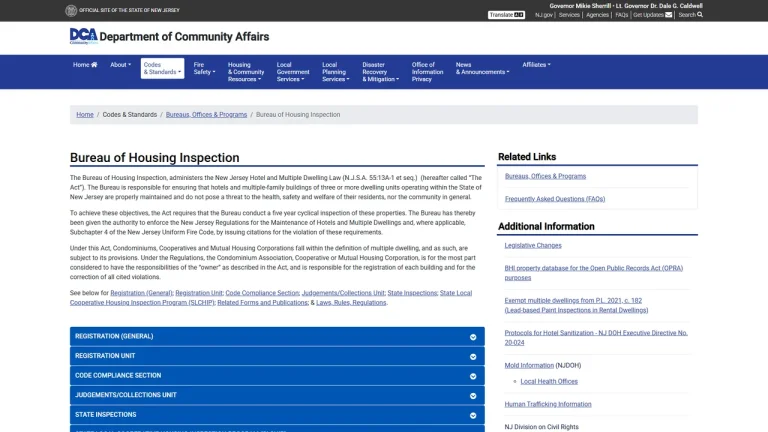
Task: Open Human Trafficking Information link
Action: point(548,404)
